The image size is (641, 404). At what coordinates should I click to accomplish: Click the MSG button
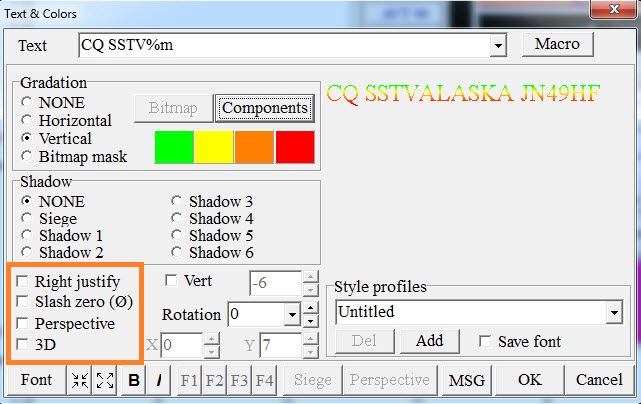[x=467, y=380]
